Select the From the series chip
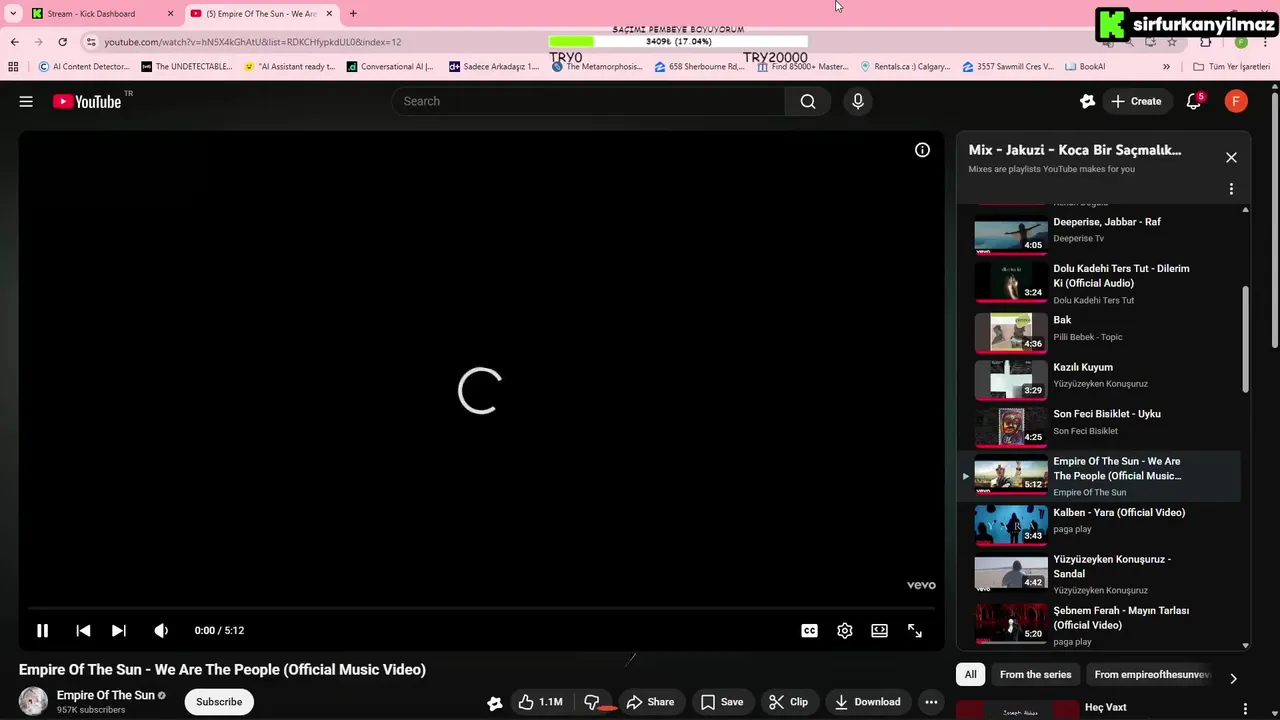Screen dimensions: 1280x720 (1035, 675)
